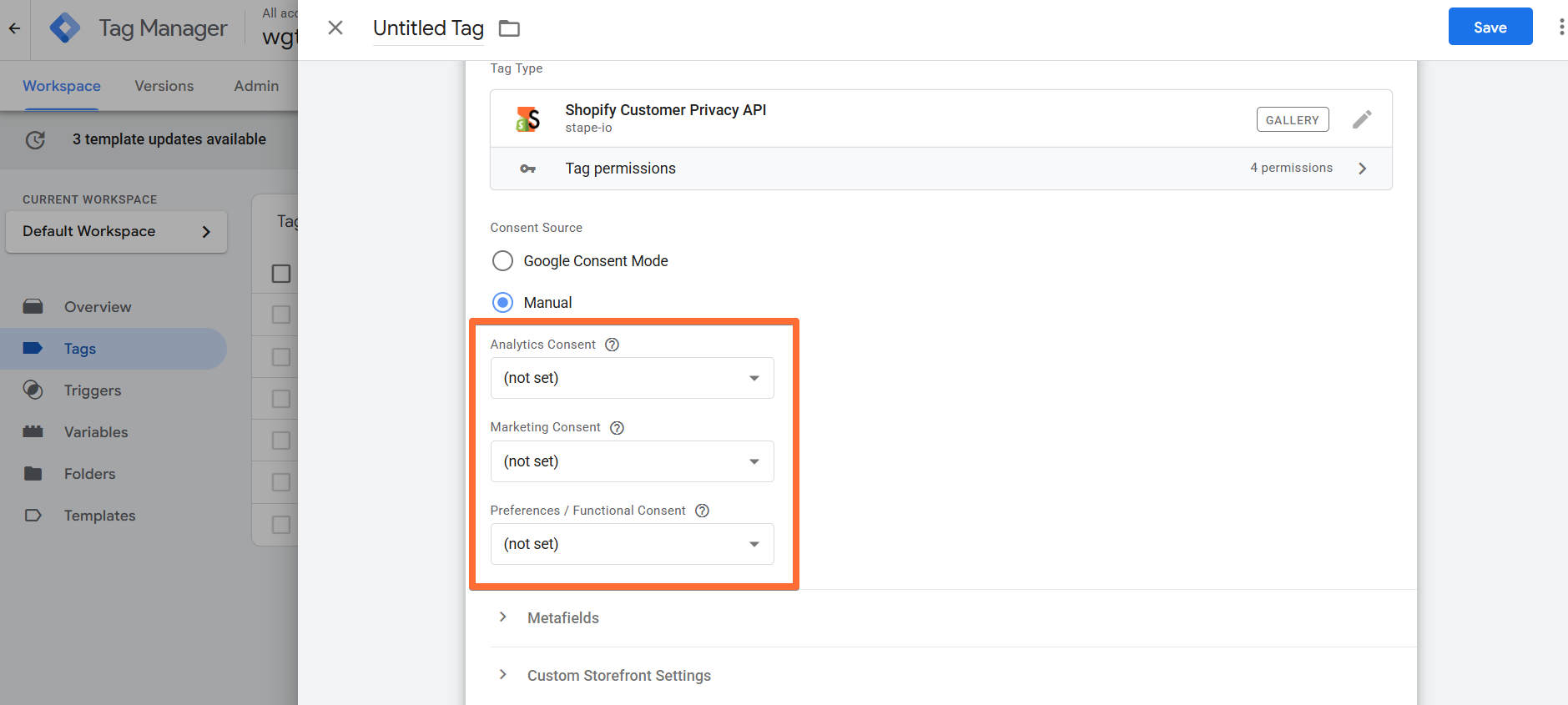The height and width of the screenshot is (705, 1568).
Task: Open the Marketing Consent dropdown
Action: [633, 461]
